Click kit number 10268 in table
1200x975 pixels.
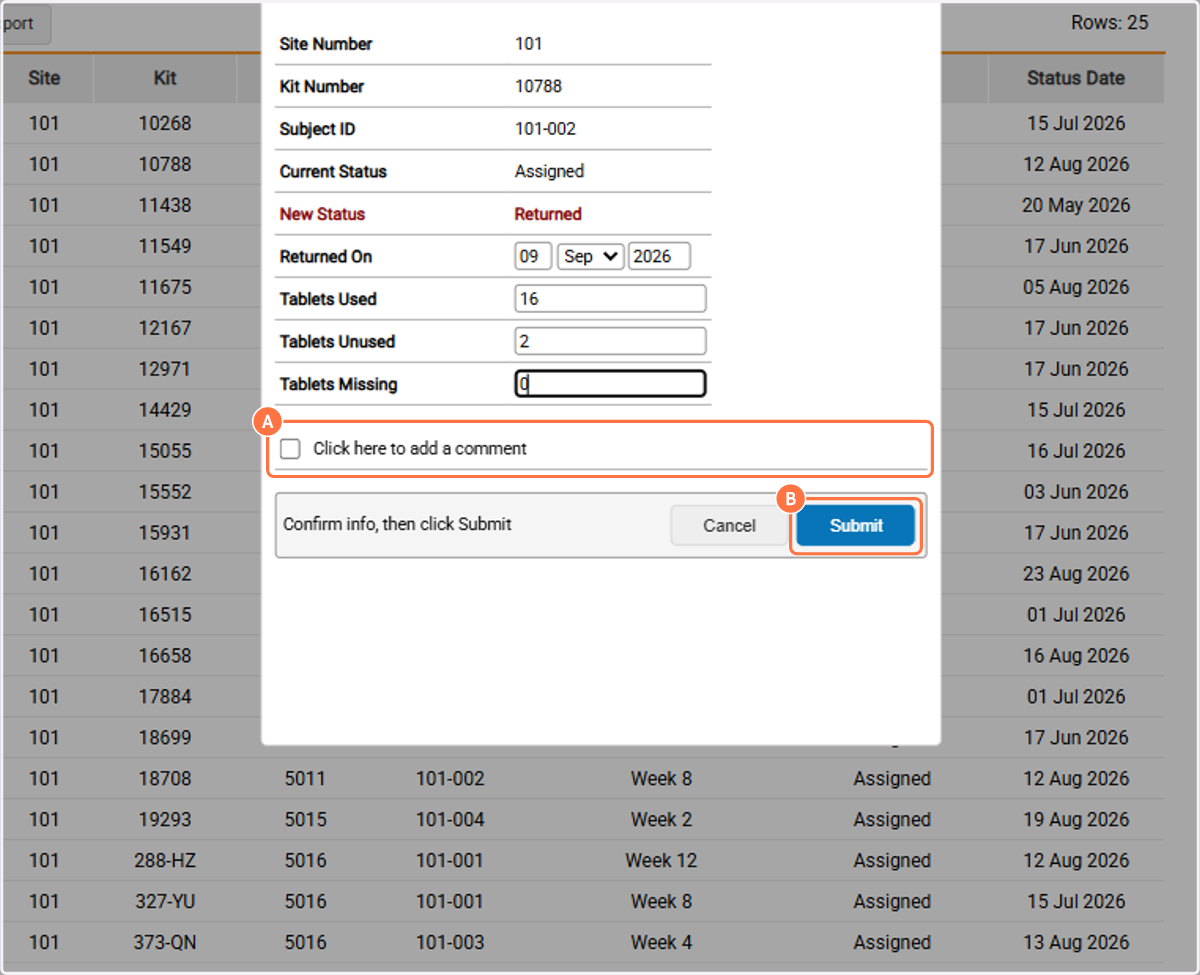point(165,123)
